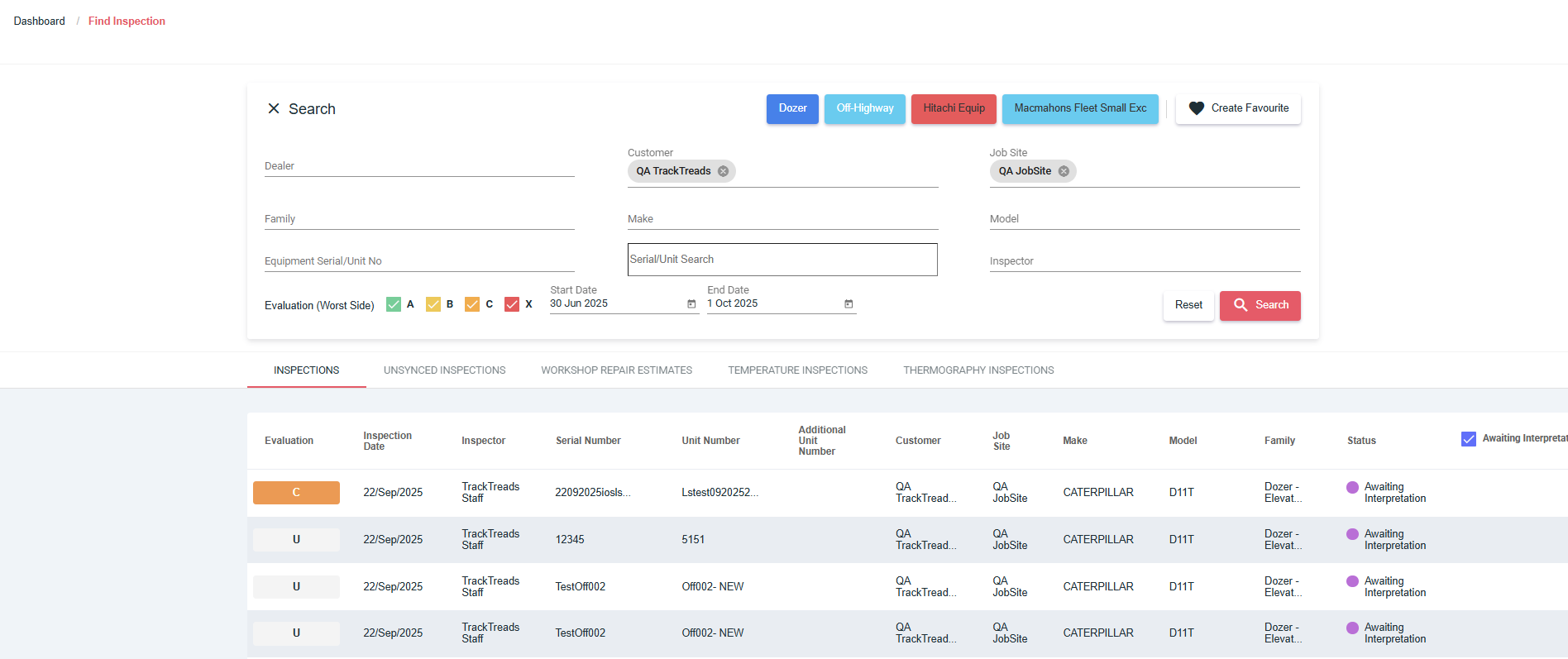1568x659 pixels.
Task: Click the heart Create Favourite button
Action: pos(1238,108)
